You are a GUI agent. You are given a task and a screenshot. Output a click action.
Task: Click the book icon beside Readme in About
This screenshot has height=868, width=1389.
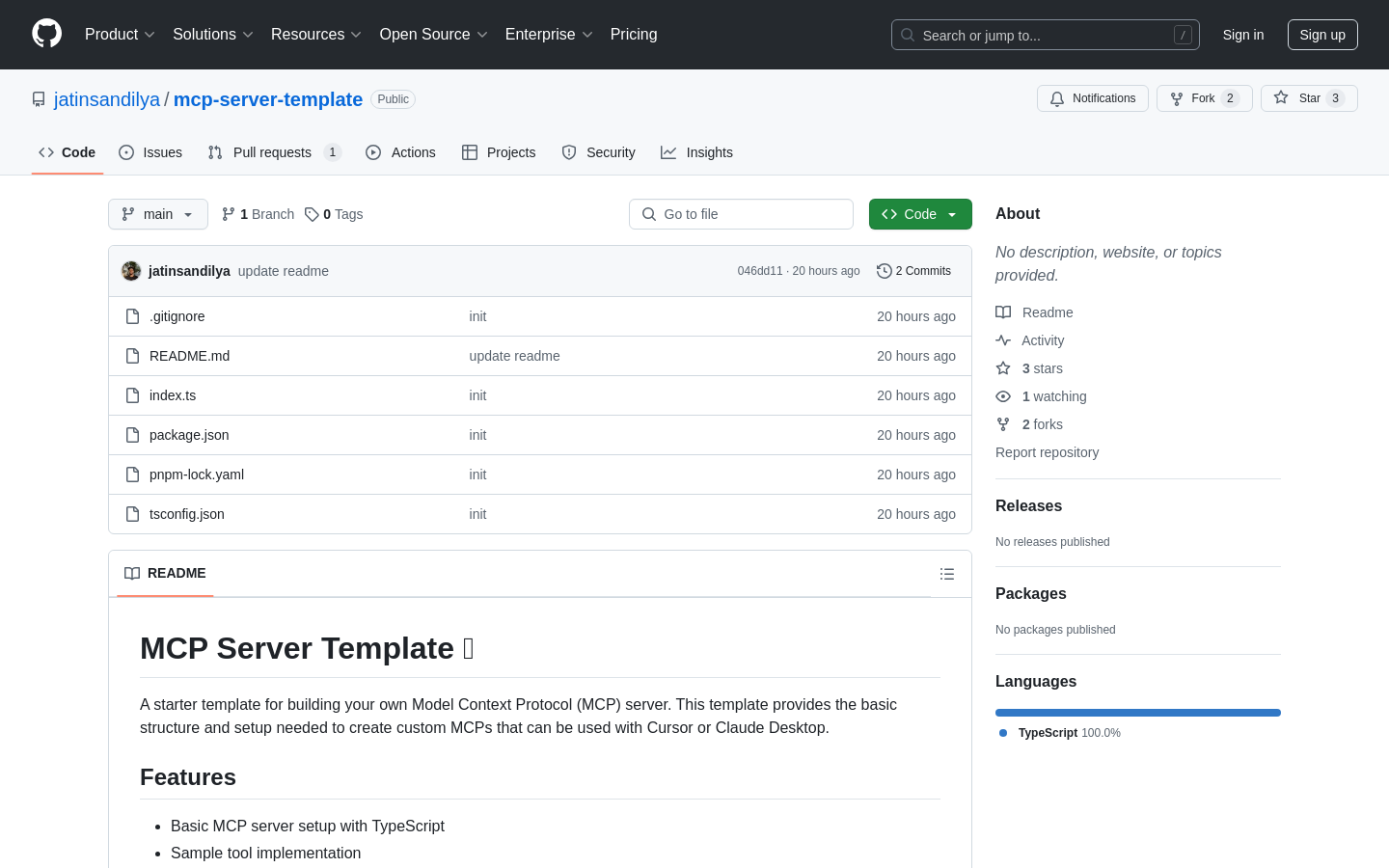coord(1003,312)
